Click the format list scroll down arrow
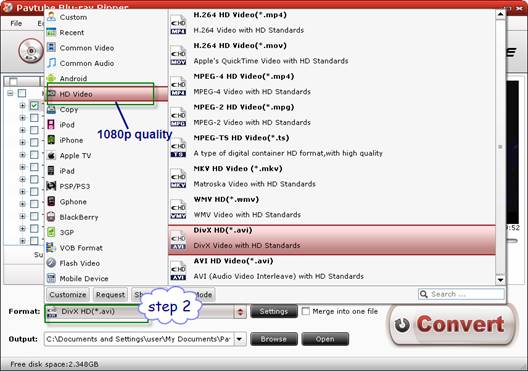 pos(500,280)
